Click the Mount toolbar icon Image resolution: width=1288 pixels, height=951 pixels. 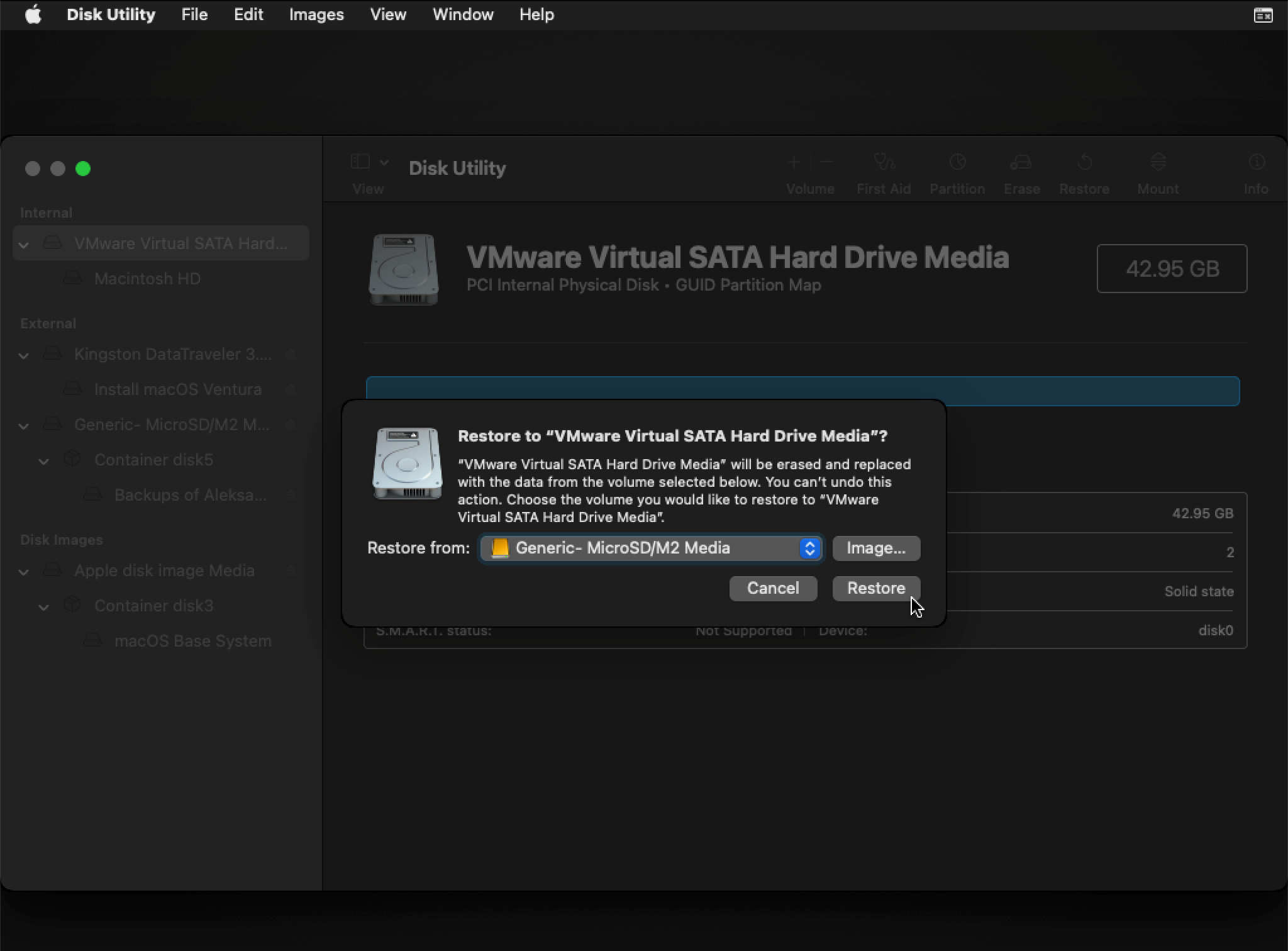tap(1158, 162)
